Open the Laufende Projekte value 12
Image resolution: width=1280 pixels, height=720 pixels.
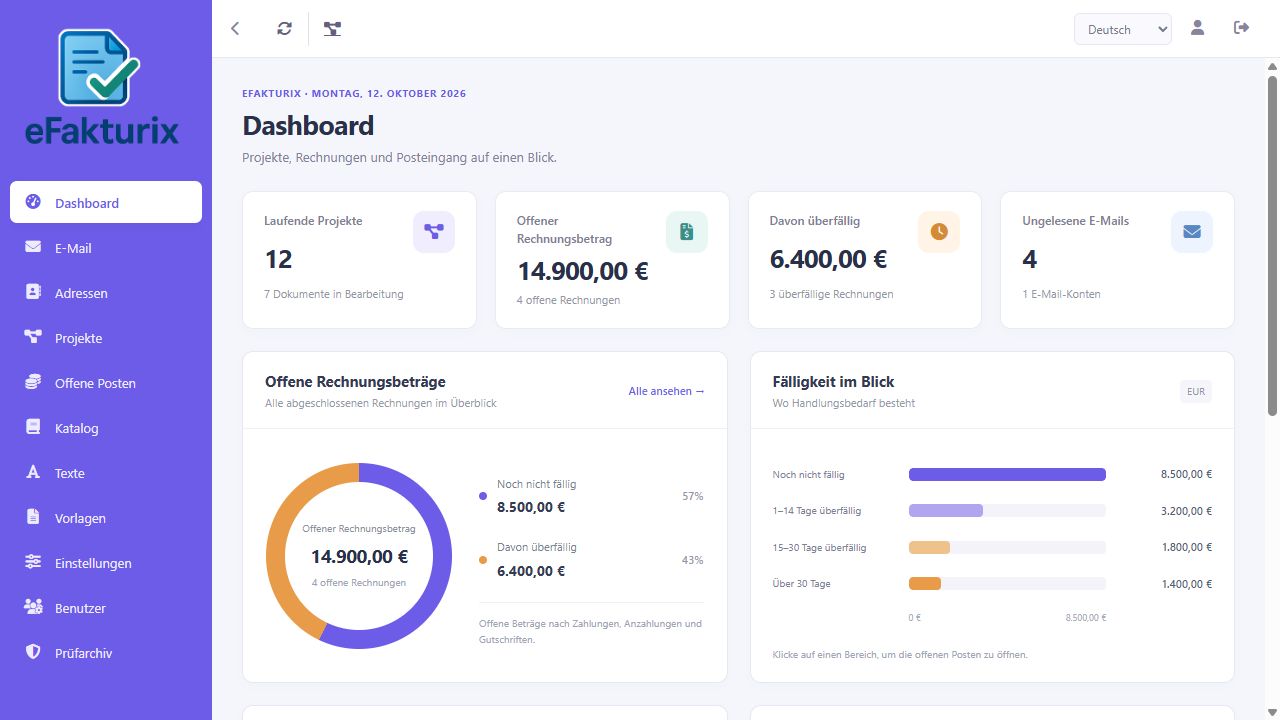coord(278,260)
